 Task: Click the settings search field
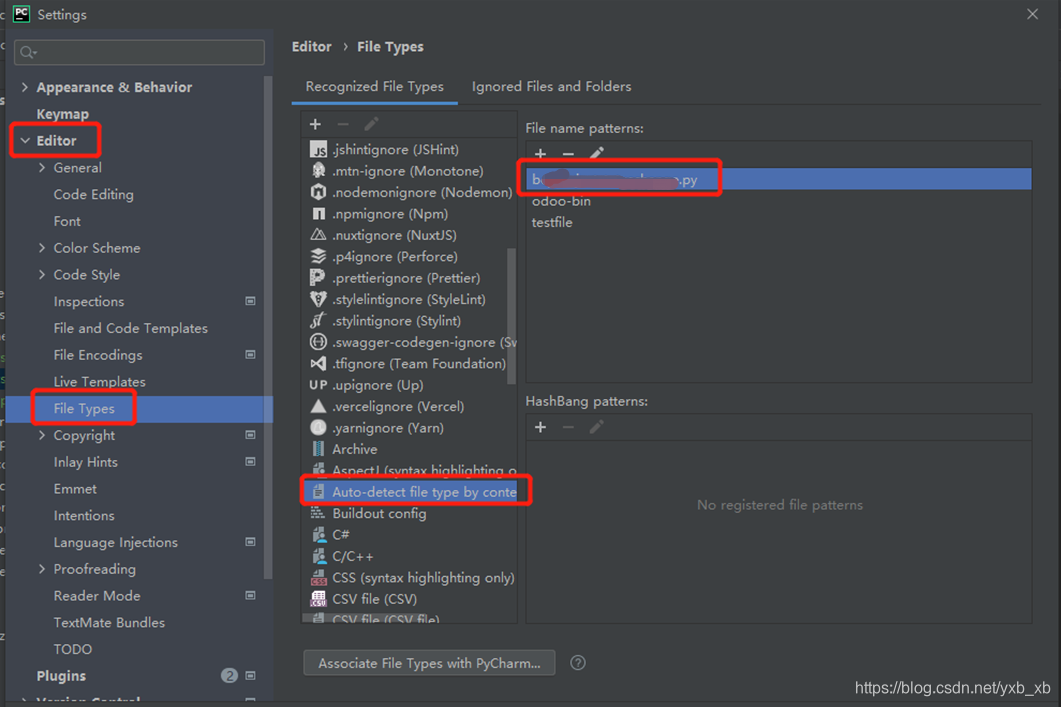[139, 50]
